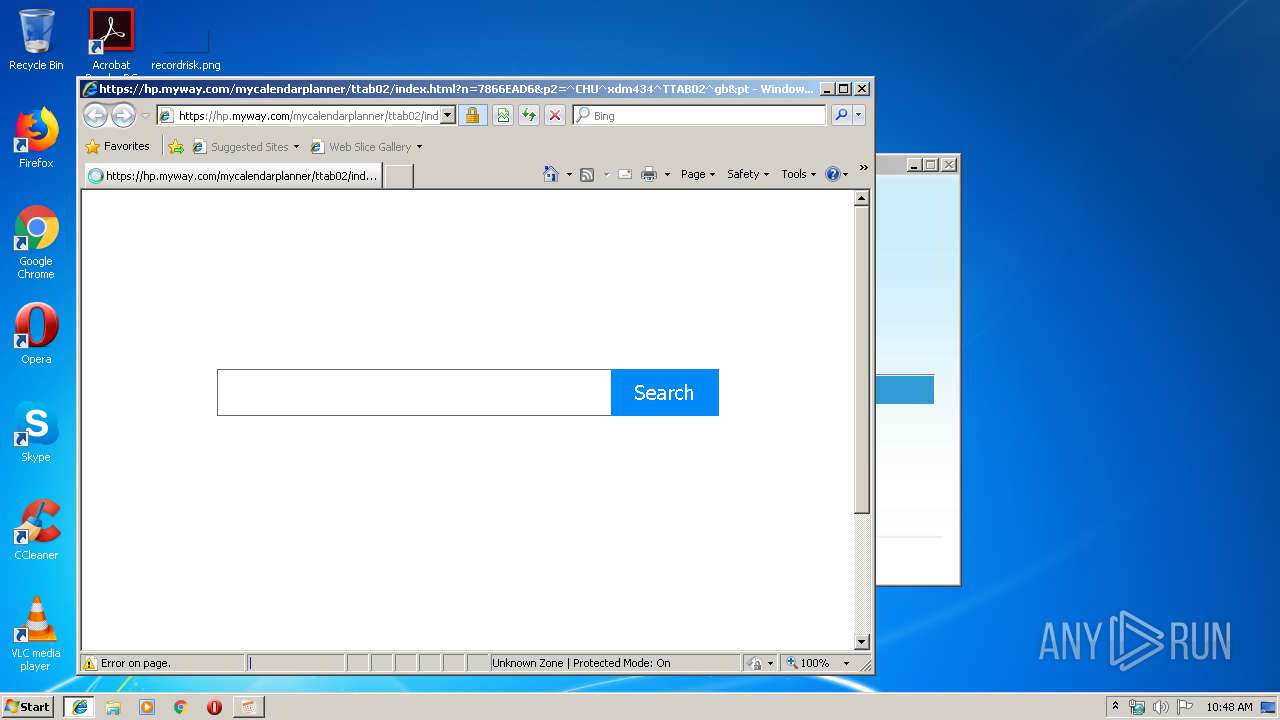
Task: Open the Google Chrome desktop shortcut
Action: tap(36, 242)
